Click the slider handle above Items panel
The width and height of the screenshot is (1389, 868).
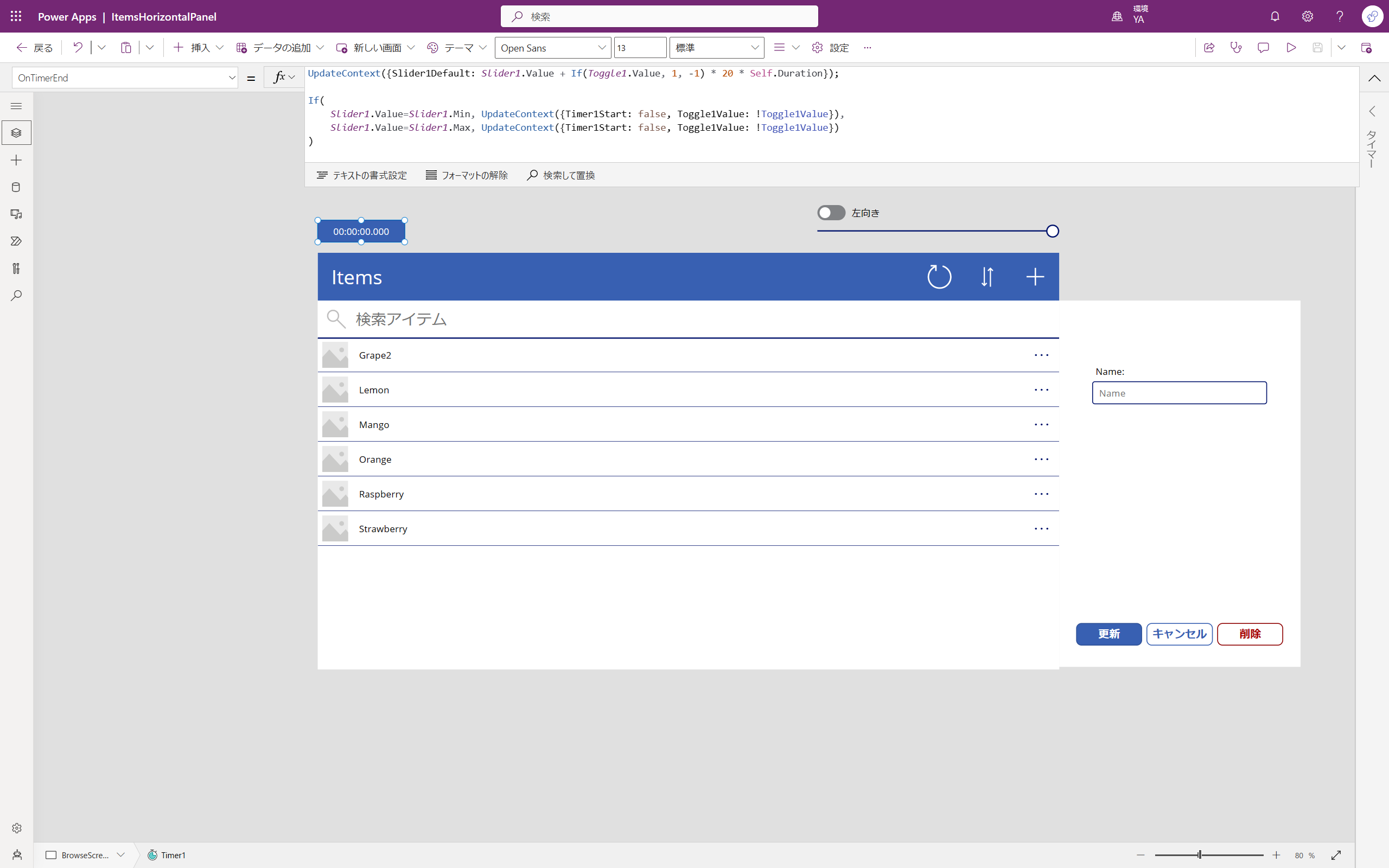(1052, 231)
